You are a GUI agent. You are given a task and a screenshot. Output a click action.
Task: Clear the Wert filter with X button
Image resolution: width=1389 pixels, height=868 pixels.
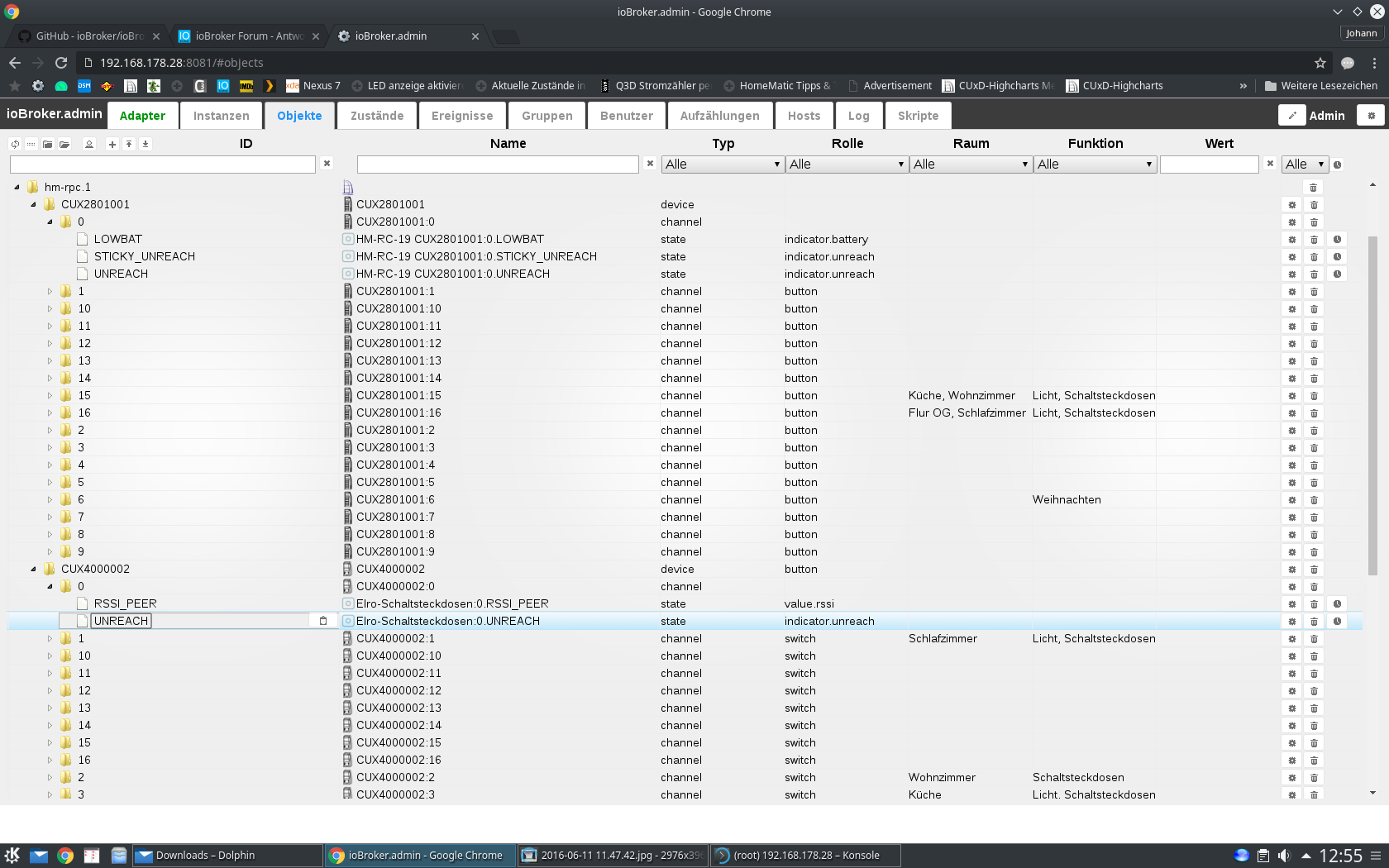coord(1270,164)
